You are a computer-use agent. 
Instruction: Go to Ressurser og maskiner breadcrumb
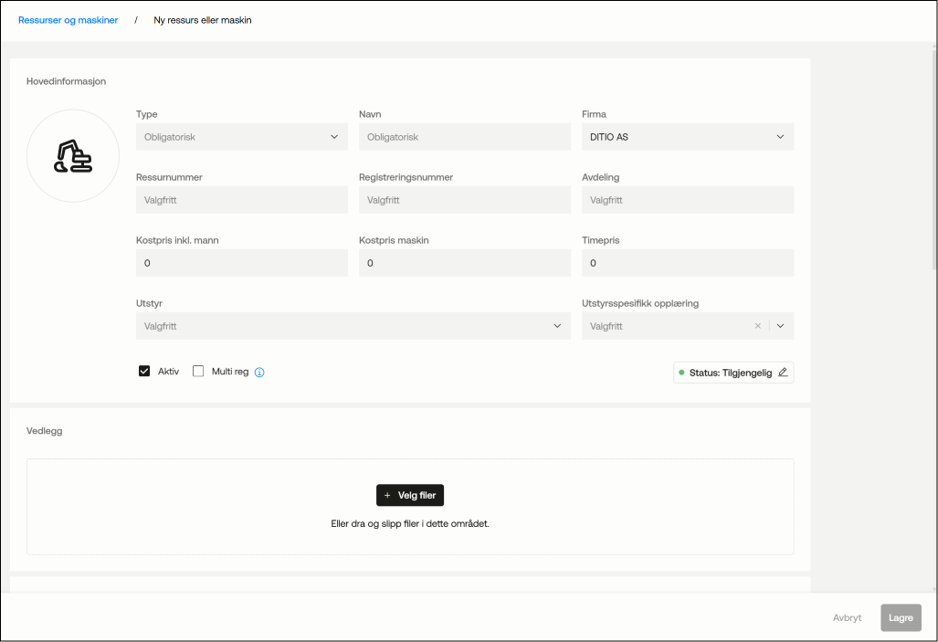tap(68, 20)
